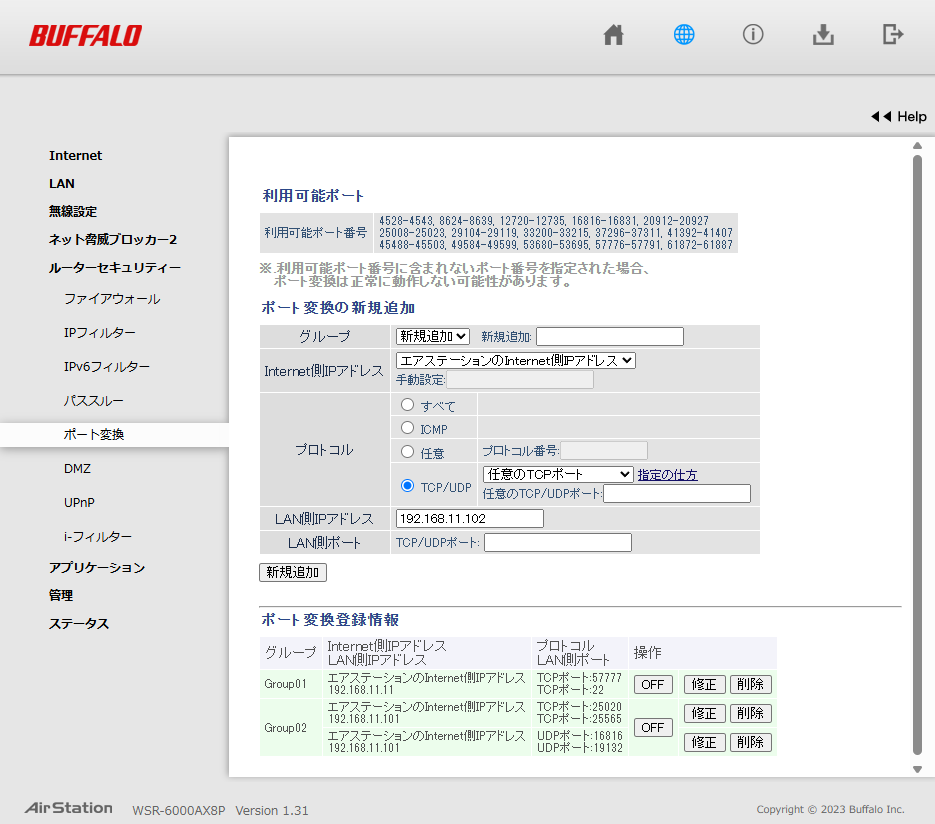Click the scrollbar down arrow
This screenshot has width=935, height=824.
(x=917, y=770)
